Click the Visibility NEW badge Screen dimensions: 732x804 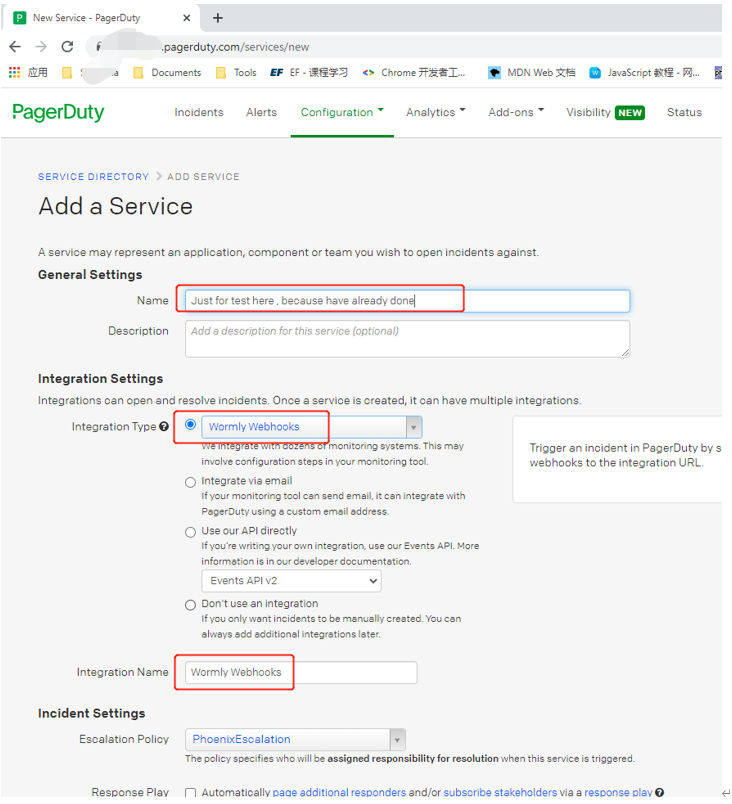click(x=631, y=112)
